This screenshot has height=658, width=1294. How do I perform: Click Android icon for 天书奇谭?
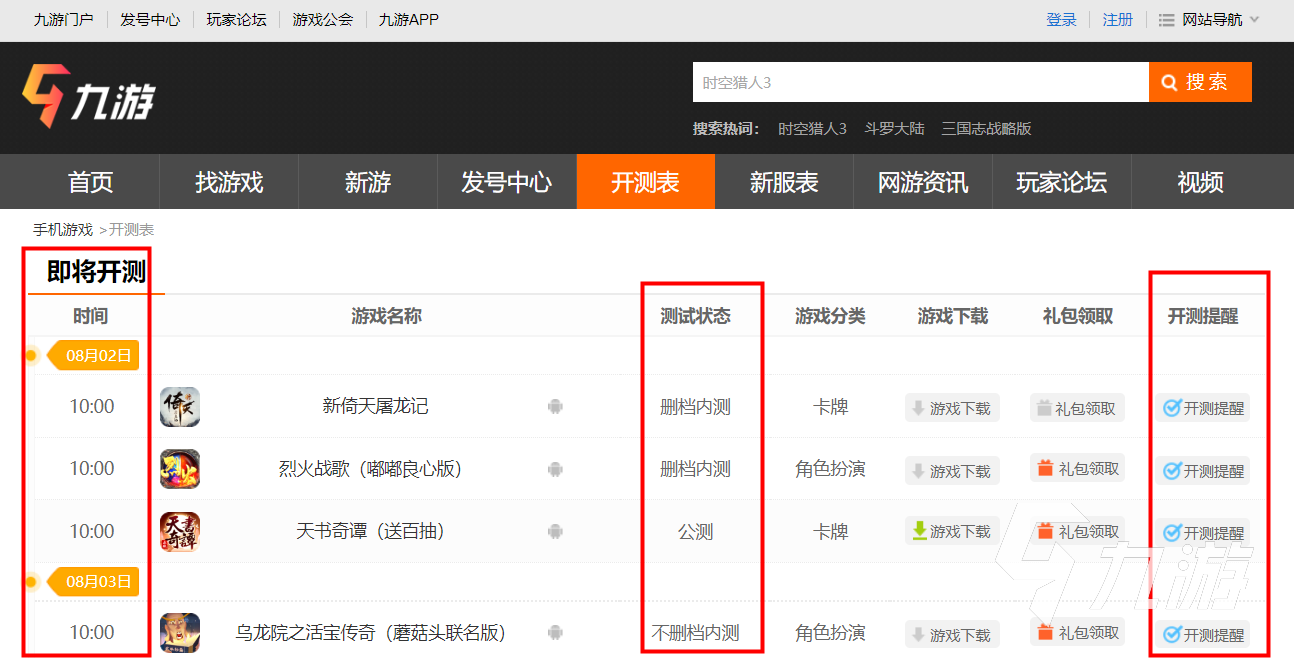tap(555, 532)
